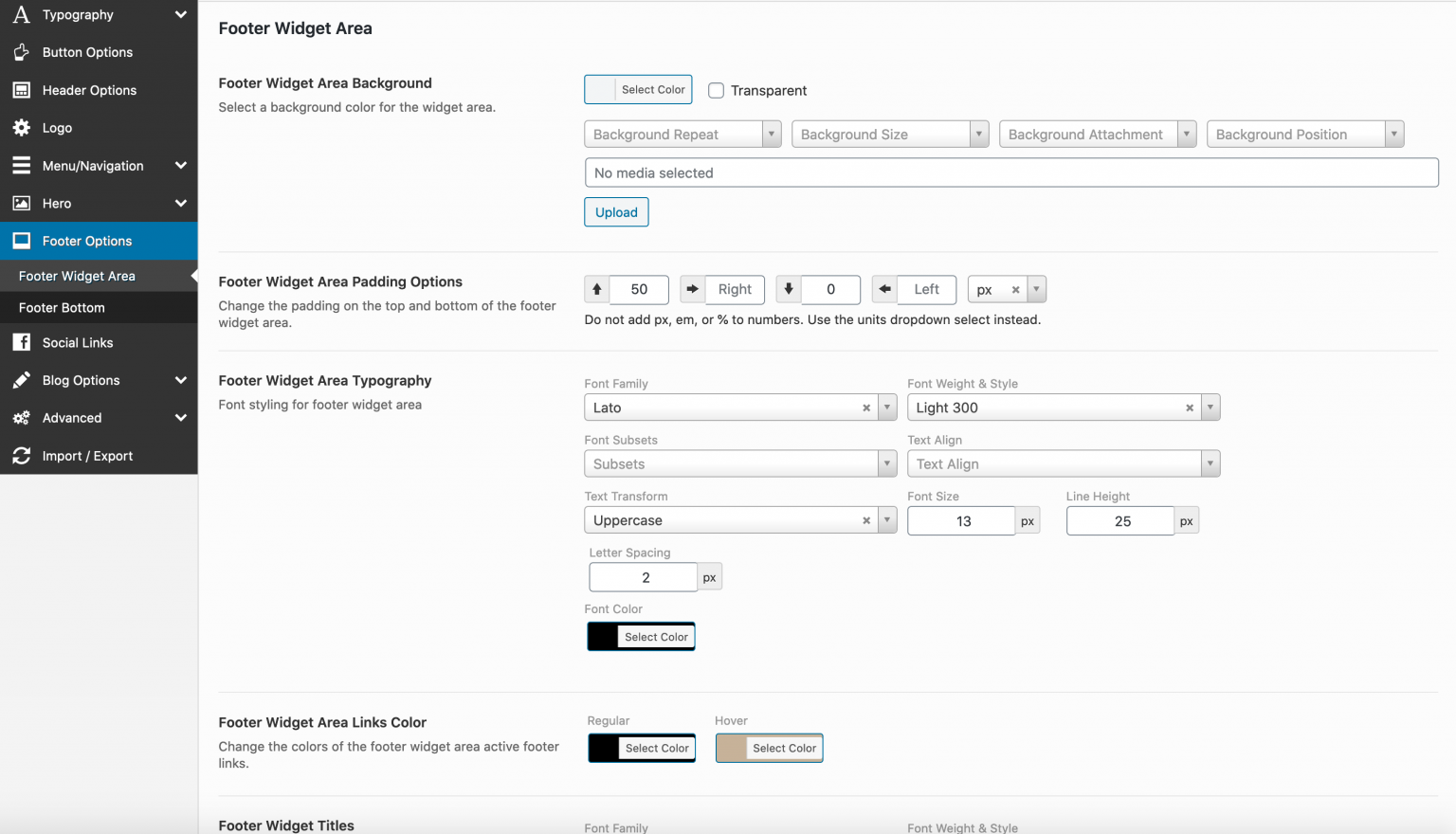Screen dimensions: 1456x834
Task: Click the Logo gear icon
Action: 21,128
